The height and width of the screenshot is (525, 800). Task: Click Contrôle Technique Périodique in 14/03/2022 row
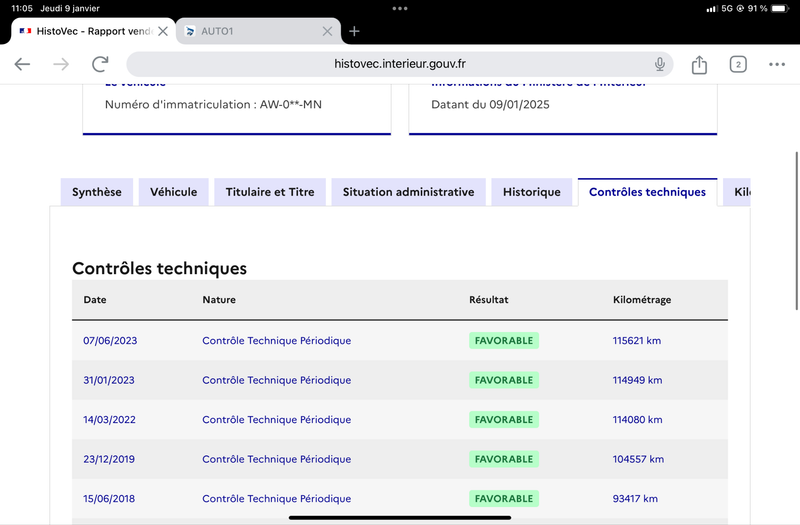277,419
